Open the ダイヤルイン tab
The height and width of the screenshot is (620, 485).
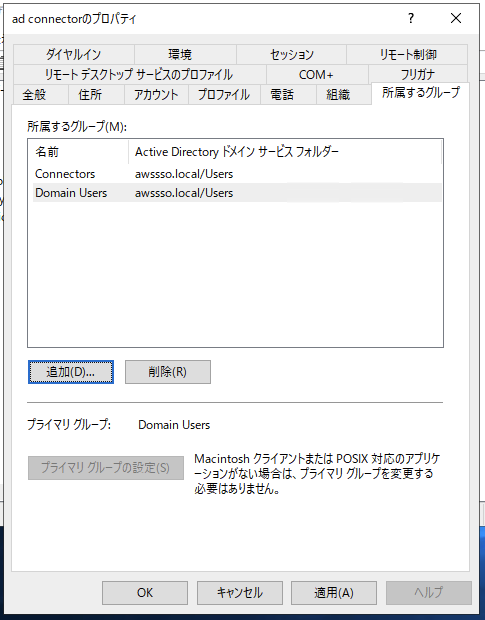pyautogui.click(x=74, y=54)
